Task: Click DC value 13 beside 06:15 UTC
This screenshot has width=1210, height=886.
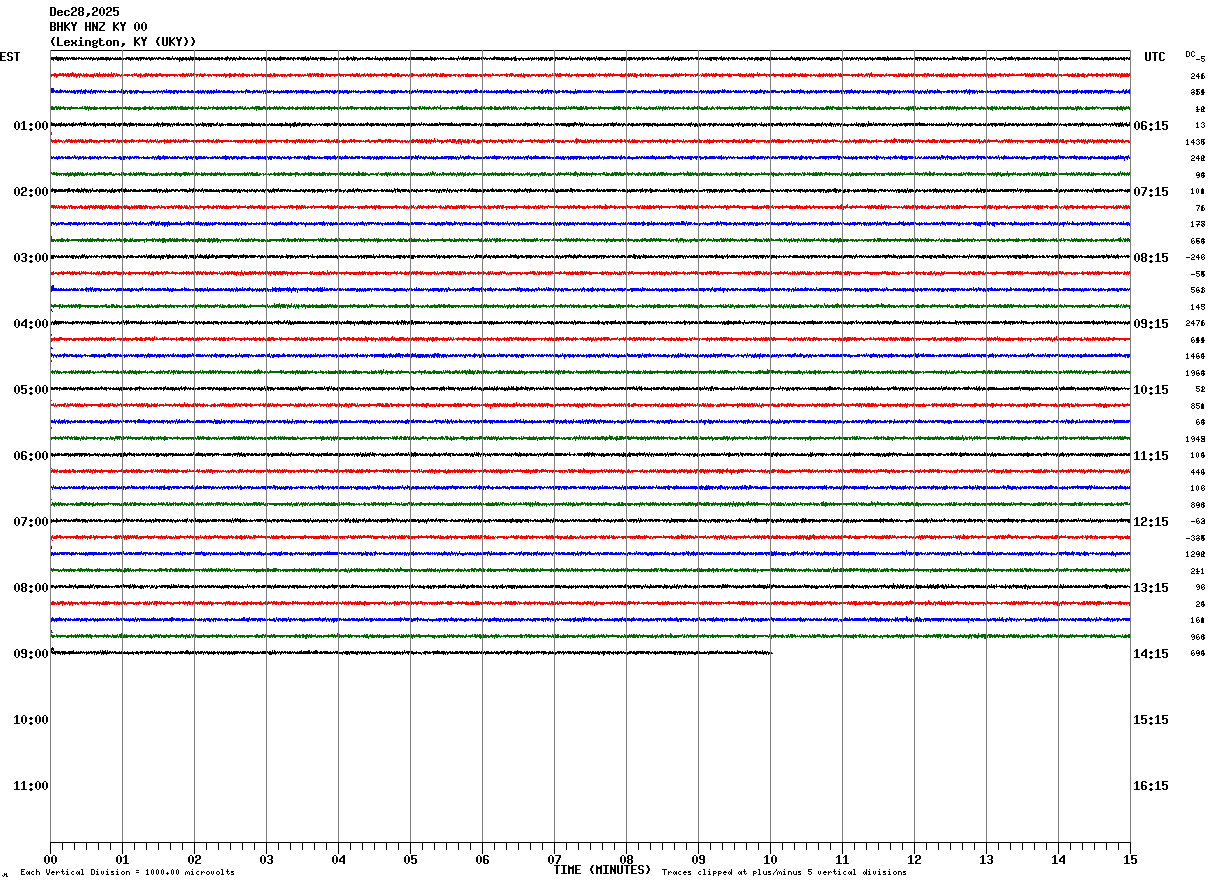Action: click(1200, 125)
